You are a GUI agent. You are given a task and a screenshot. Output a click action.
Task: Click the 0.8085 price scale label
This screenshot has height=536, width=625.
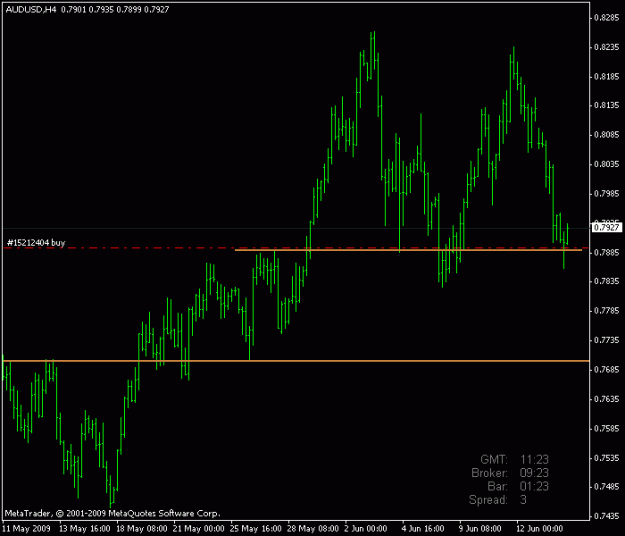(607, 135)
